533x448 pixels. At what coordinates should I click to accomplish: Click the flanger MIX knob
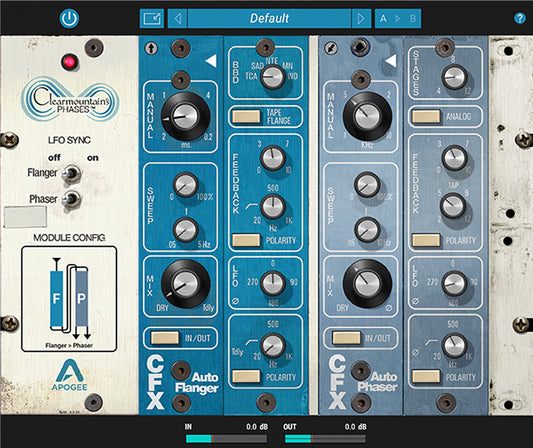point(185,284)
